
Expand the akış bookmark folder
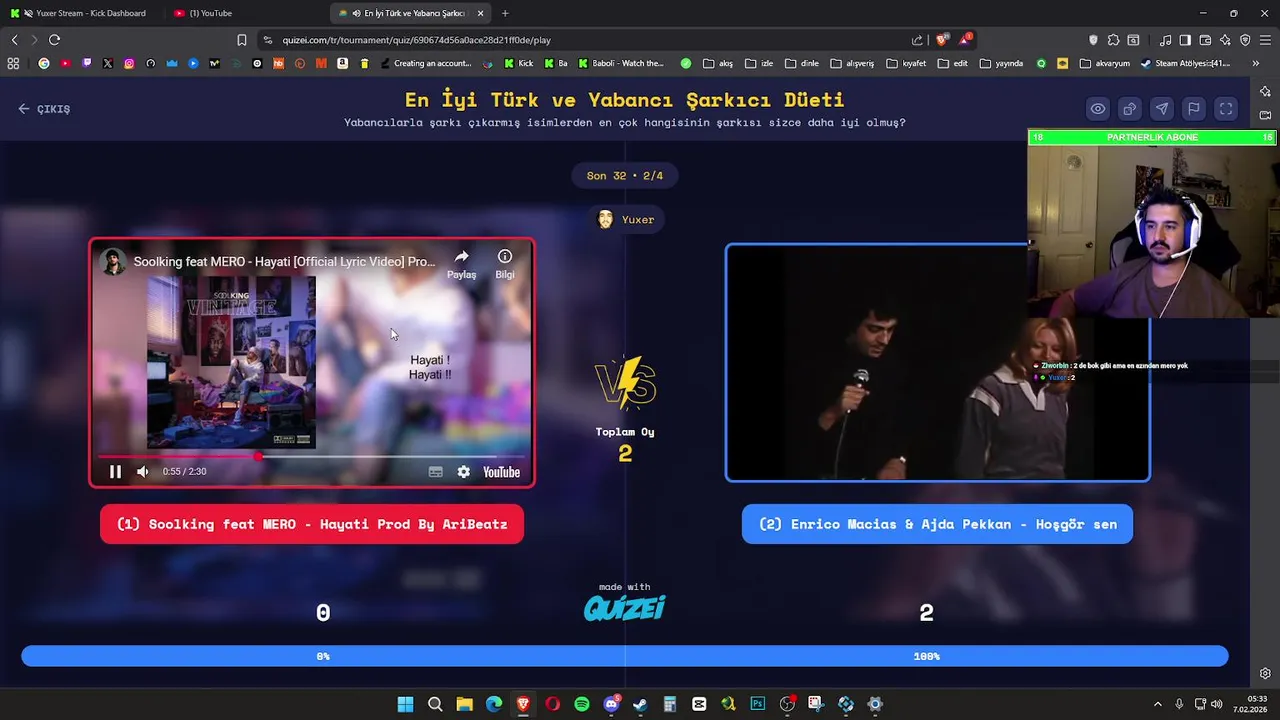(x=718, y=63)
